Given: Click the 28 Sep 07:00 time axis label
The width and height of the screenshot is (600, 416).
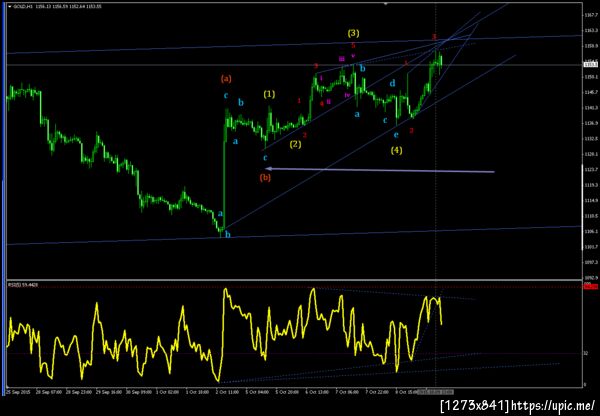Looking at the screenshot, I should point(49,392).
